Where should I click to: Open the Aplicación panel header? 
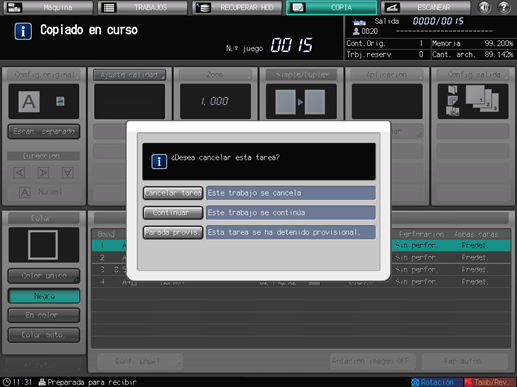pos(387,75)
